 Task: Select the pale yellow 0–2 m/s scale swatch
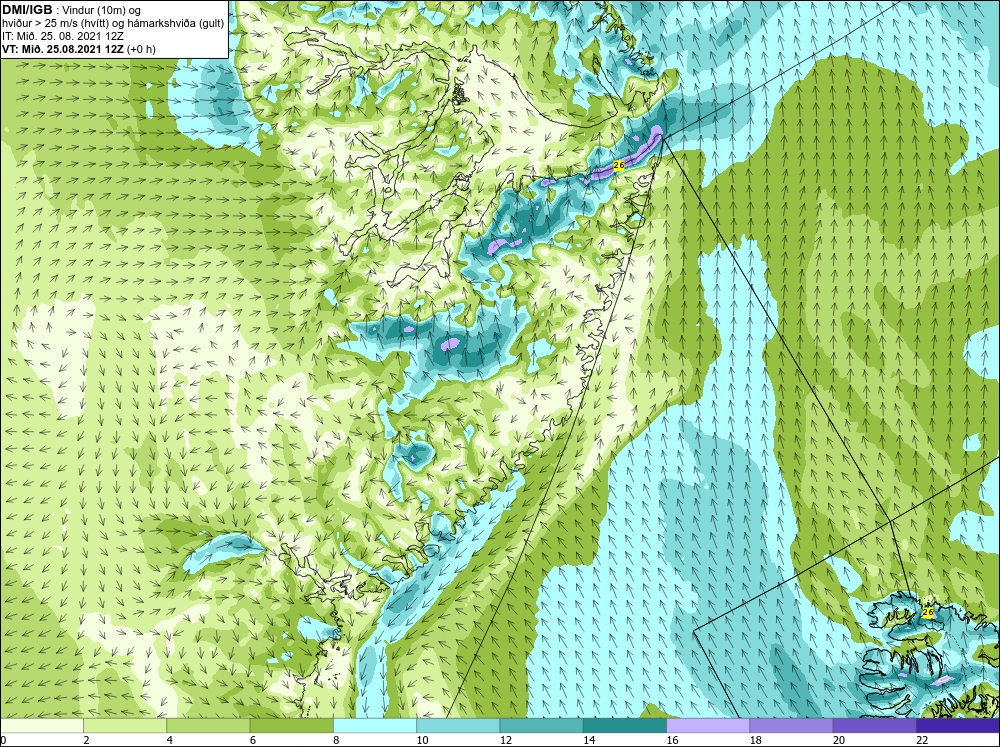[x=41, y=726]
